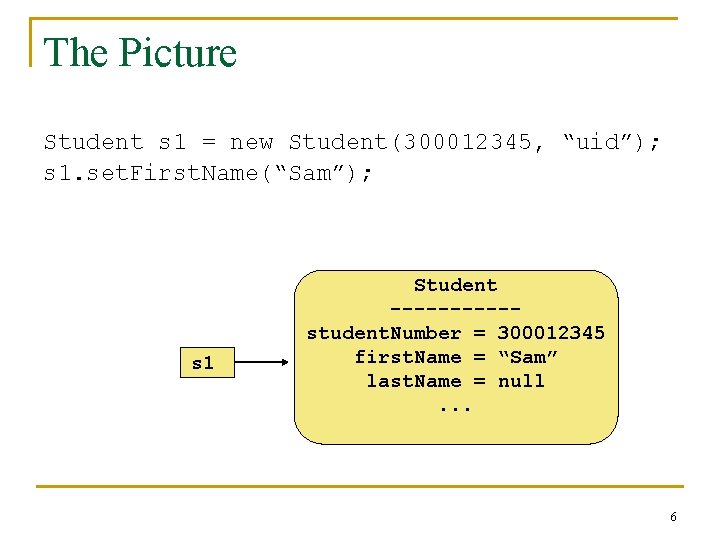Click the gold horizontal line near the bottom
The height and width of the screenshot is (540, 720).
click(360, 487)
